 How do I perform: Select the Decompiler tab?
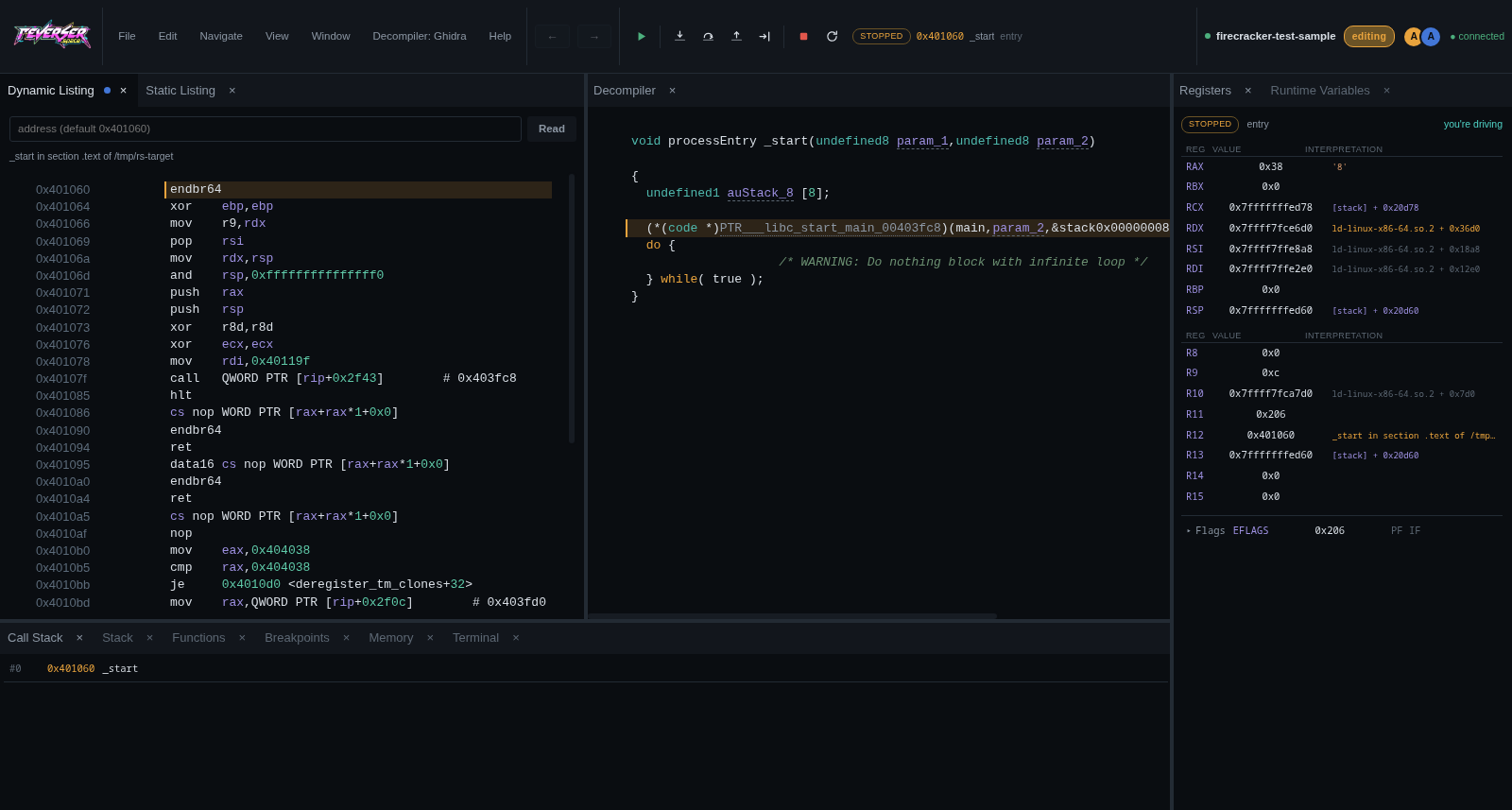[x=625, y=91]
